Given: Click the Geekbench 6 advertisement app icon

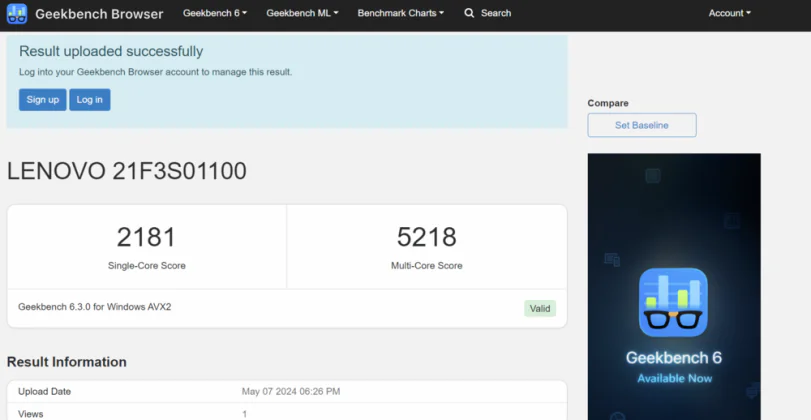Looking at the screenshot, I should pos(673,302).
